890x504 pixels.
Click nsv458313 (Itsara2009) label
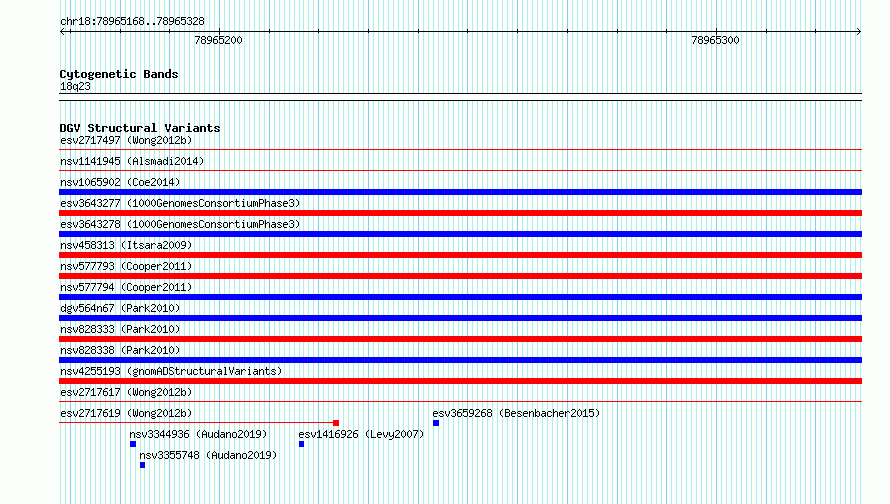(126, 245)
